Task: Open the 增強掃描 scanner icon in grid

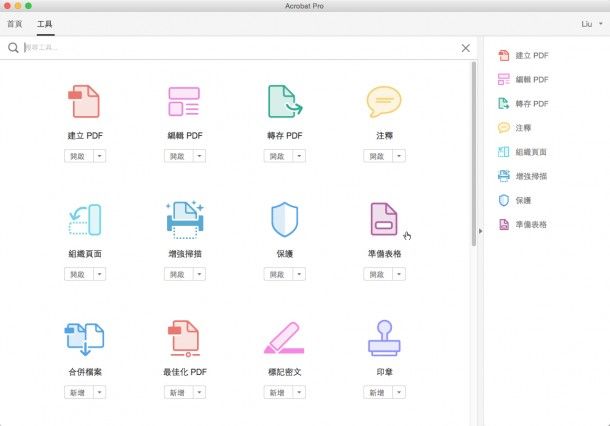Action: 184,220
